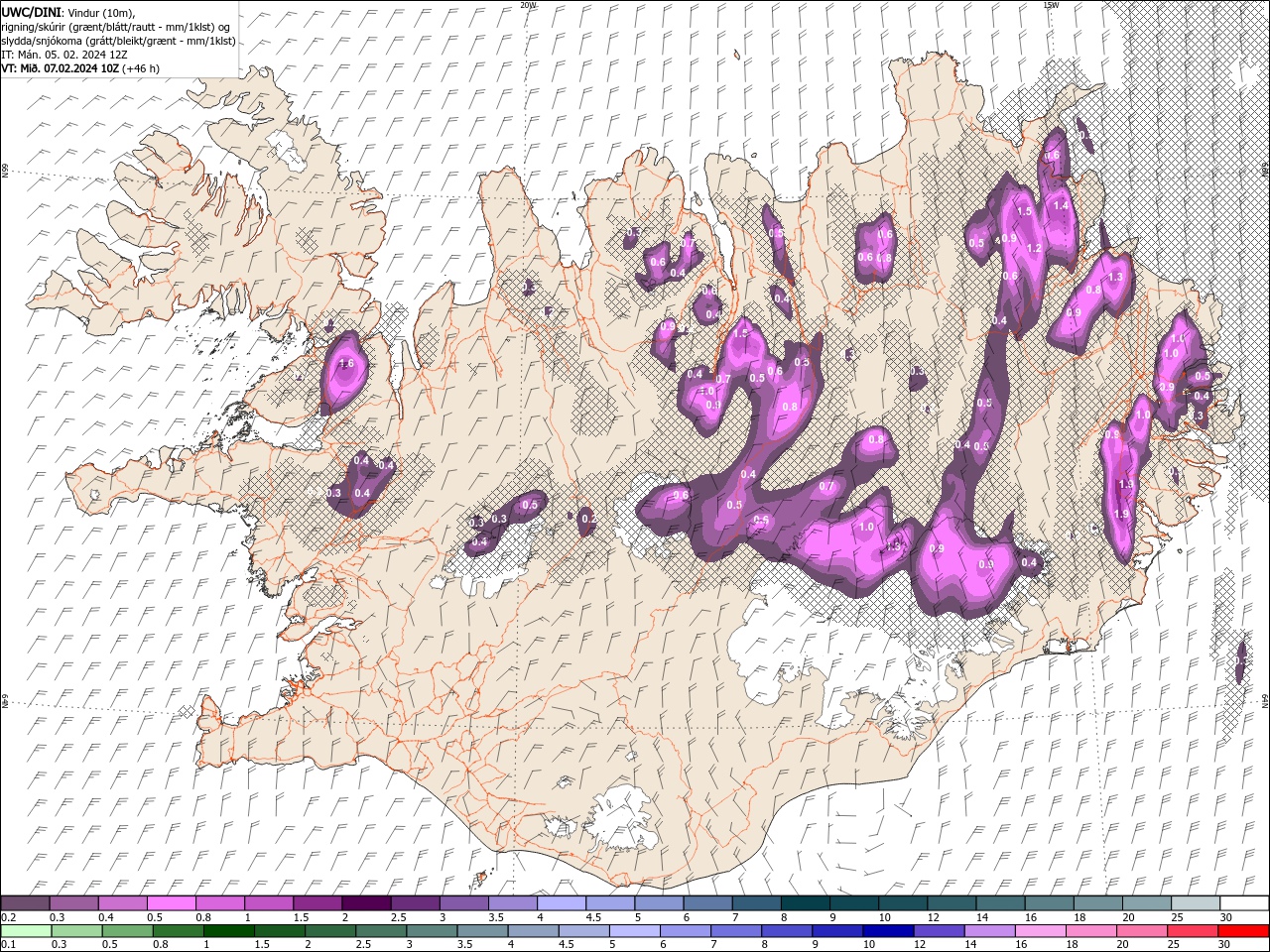Screen dimensions: 1270x952
Task: Pick the darkest purple 2 snow legend swatch
Action: coord(366,903)
